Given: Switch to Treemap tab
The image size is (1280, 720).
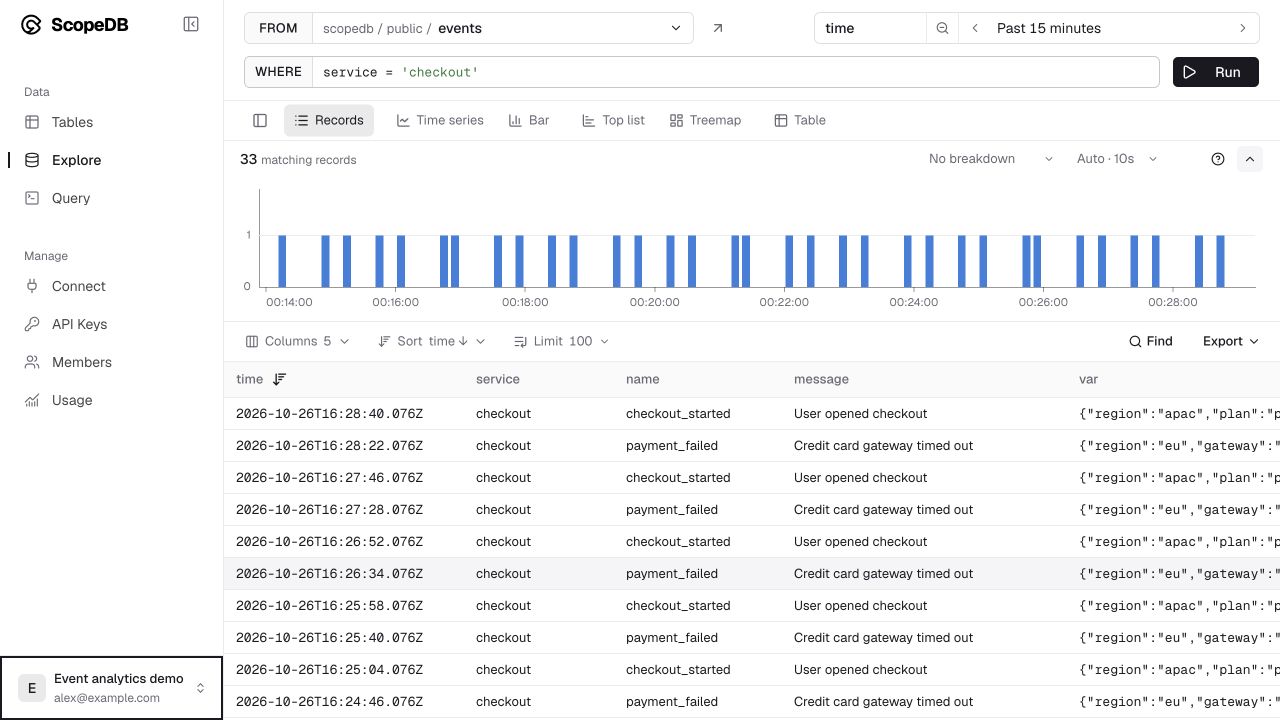Looking at the screenshot, I should 705,120.
